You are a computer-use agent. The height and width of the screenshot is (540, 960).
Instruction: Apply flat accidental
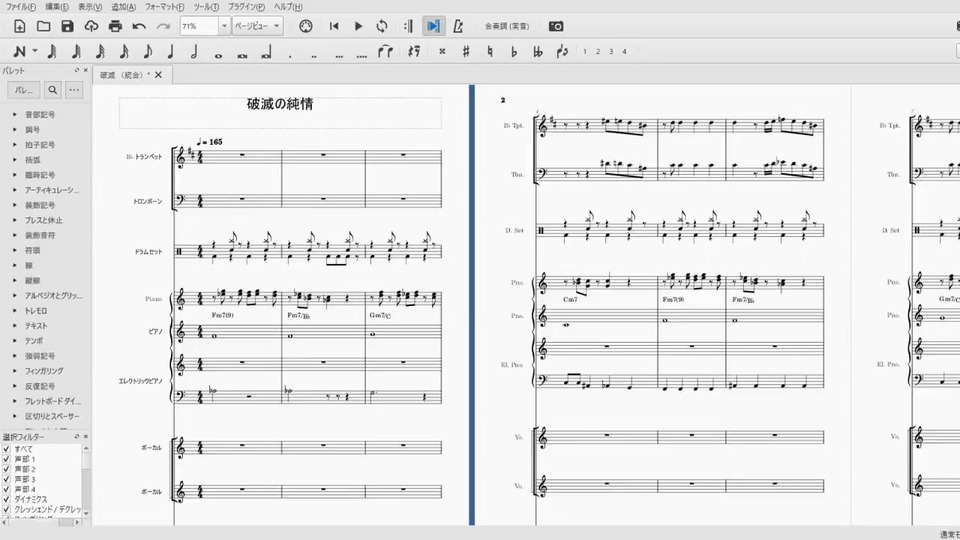click(514, 52)
